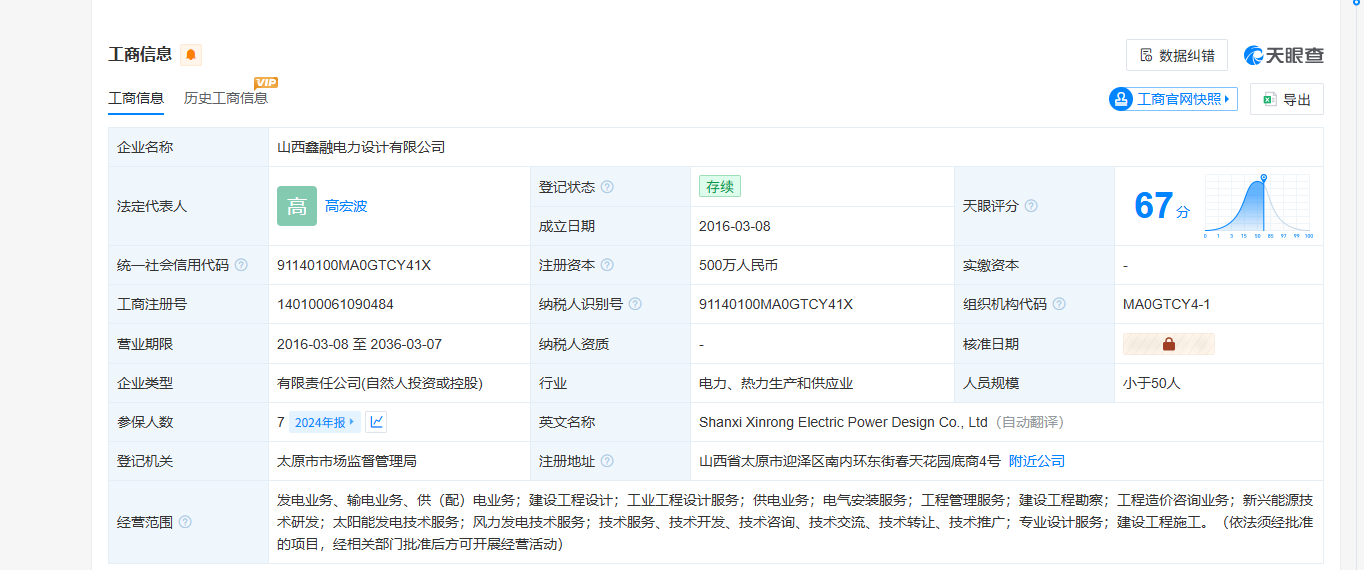Click the 500万人民币 registered capital value
1364x570 pixels.
[x=739, y=265]
